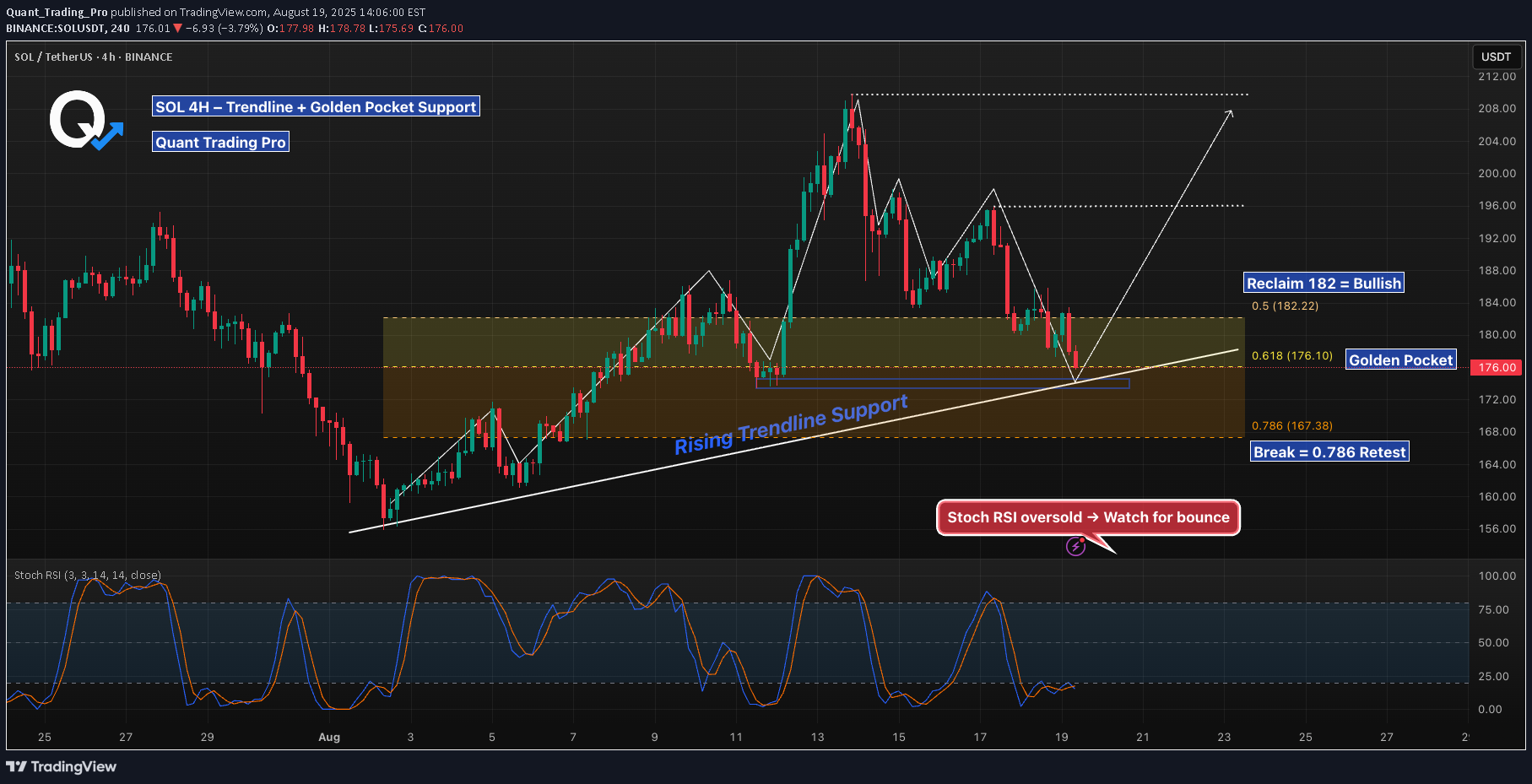Screen dimensions: 1532x784
Task: Click the 'SOL 4H – Trendline + Golden Pocket Support' title
Action: click(316, 106)
